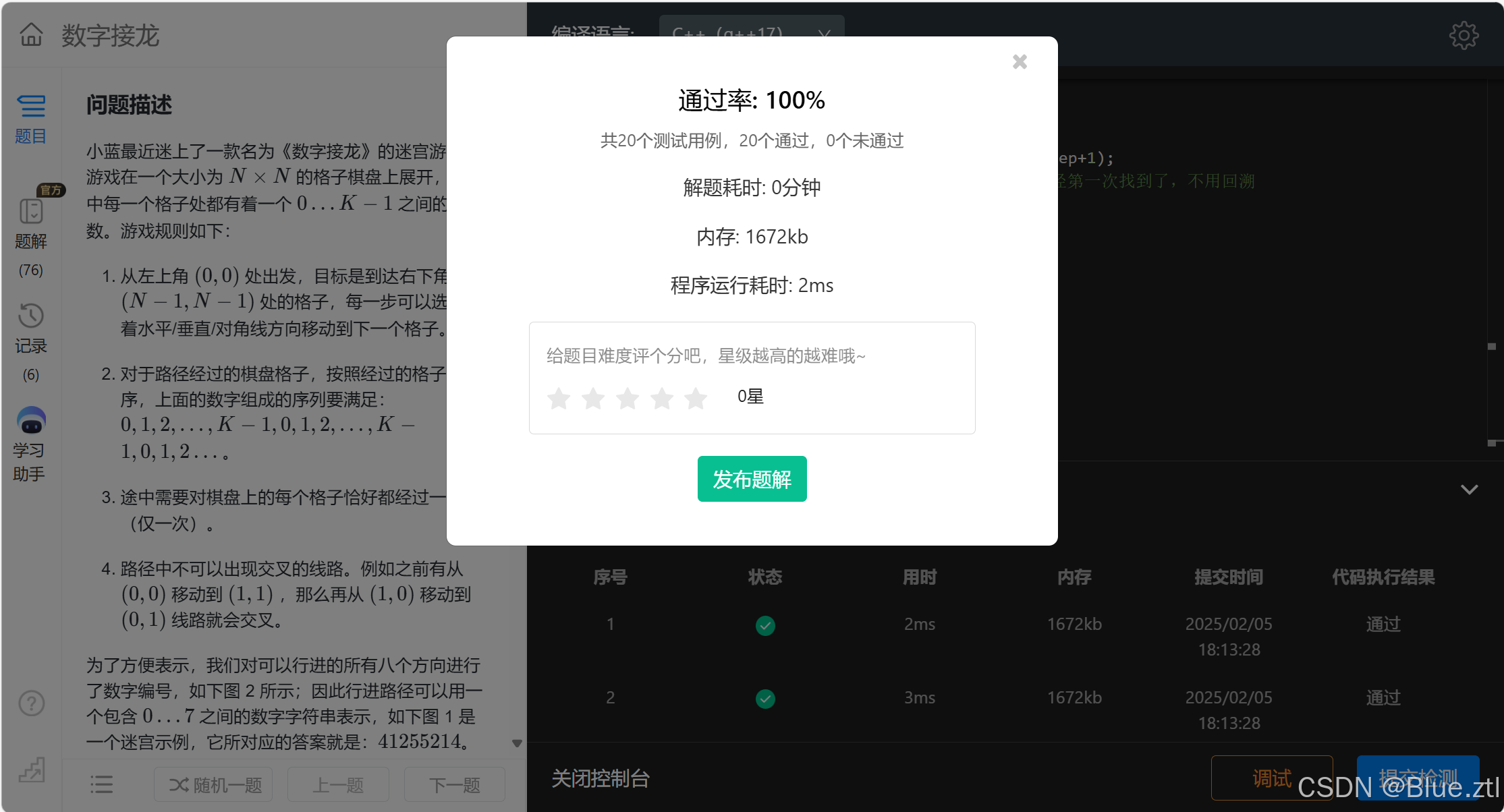Click the home icon
The image size is (1504, 812).
[31, 34]
